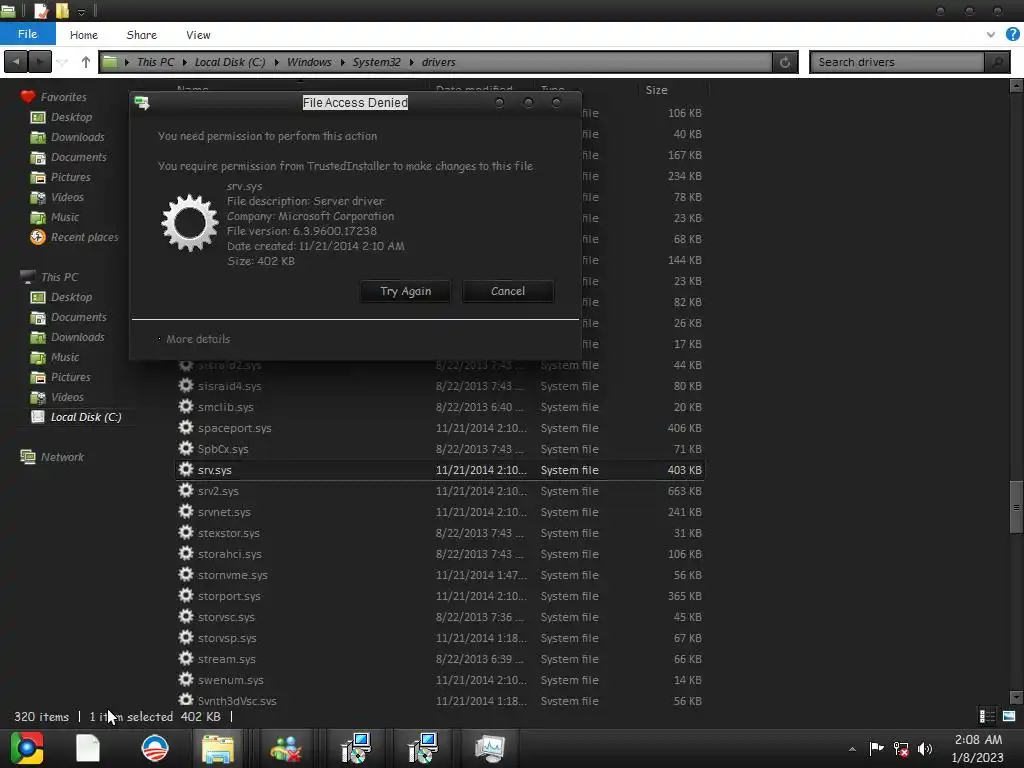Screen dimensions: 1024x768
Task: Open Downloads under Favorites
Action: tap(77, 137)
